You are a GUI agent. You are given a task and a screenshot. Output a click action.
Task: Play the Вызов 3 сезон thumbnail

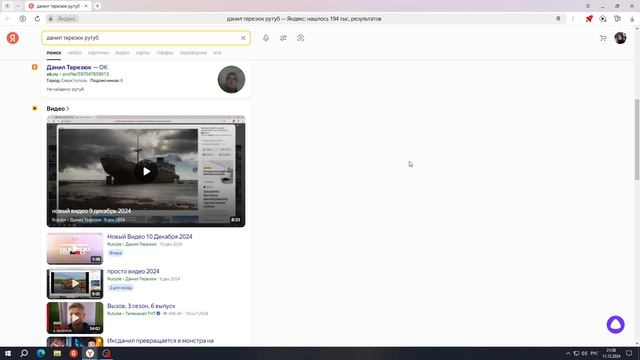point(75,318)
